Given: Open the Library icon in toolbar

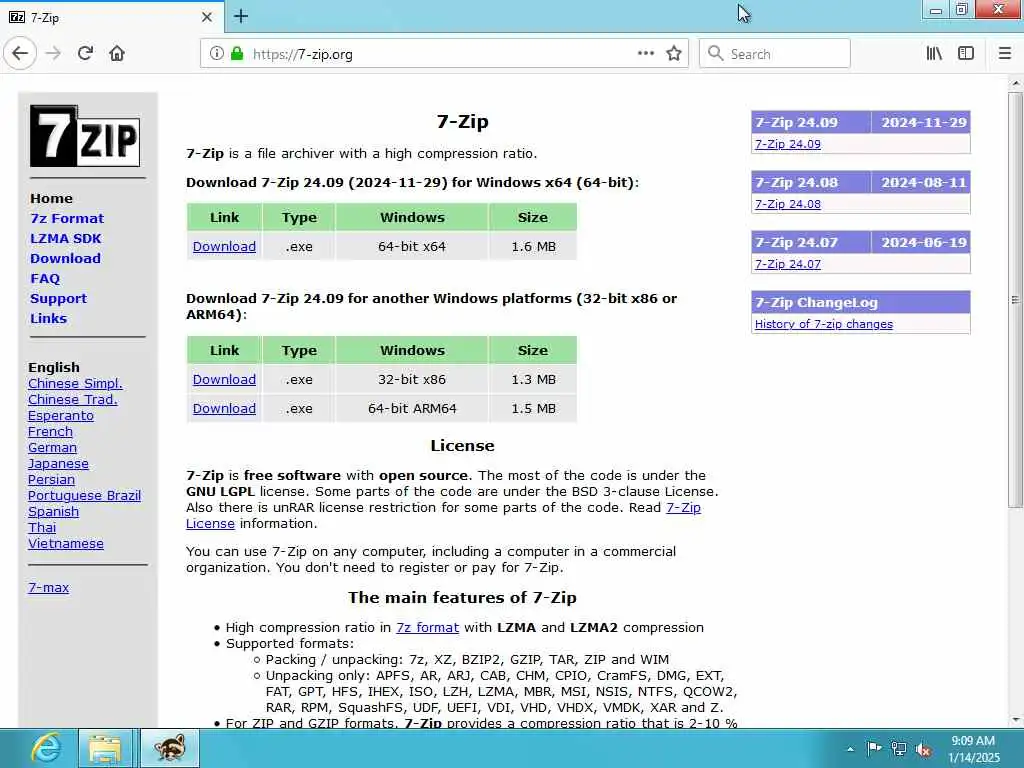Looking at the screenshot, I should point(934,54).
